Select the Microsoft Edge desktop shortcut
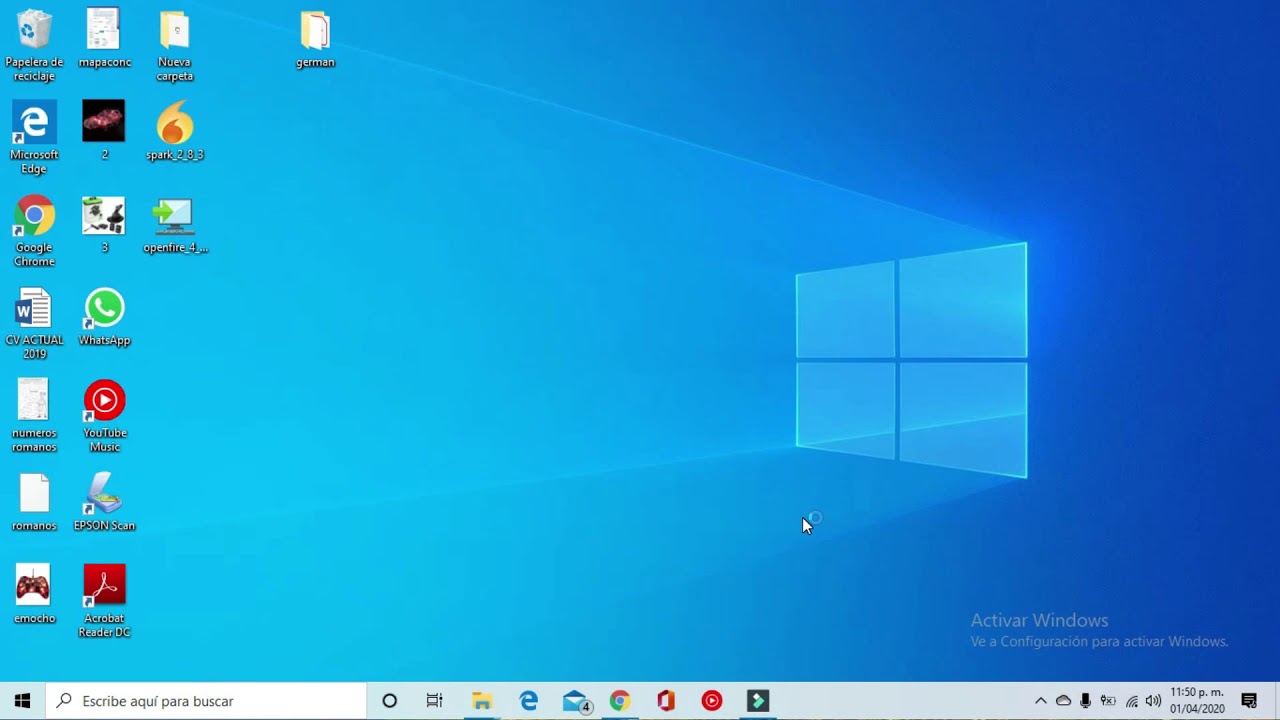The image size is (1280, 720). (34, 138)
